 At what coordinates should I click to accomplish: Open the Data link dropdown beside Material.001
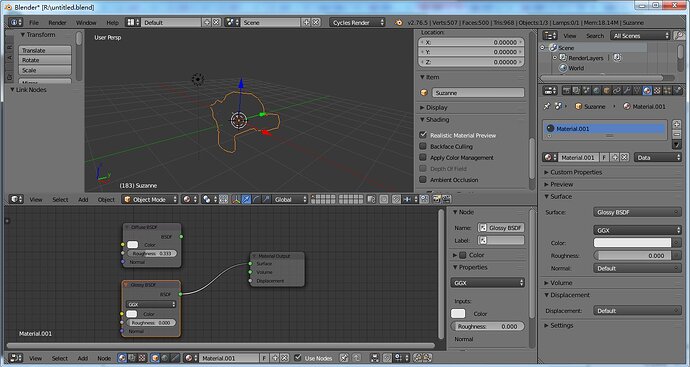click(657, 157)
